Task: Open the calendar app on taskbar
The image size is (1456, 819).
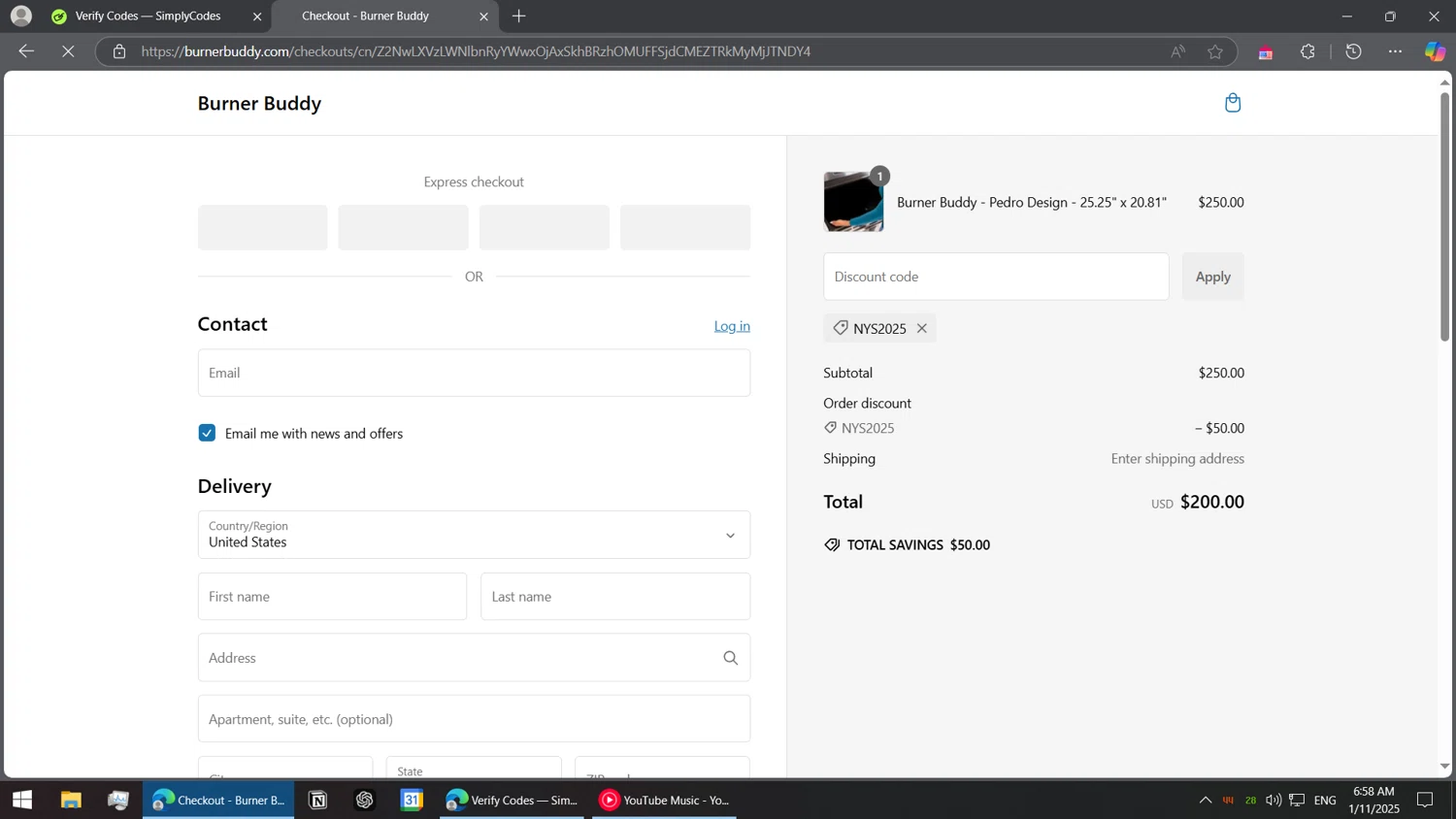Action: point(413,800)
